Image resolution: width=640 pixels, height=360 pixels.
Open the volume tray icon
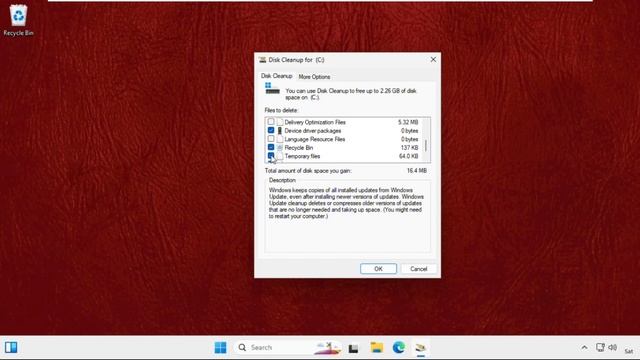pos(612,347)
